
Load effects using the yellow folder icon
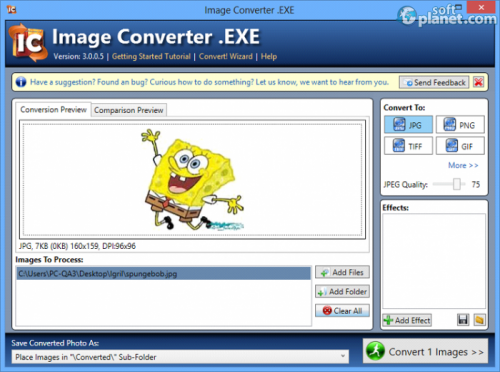pyautogui.click(x=479, y=320)
